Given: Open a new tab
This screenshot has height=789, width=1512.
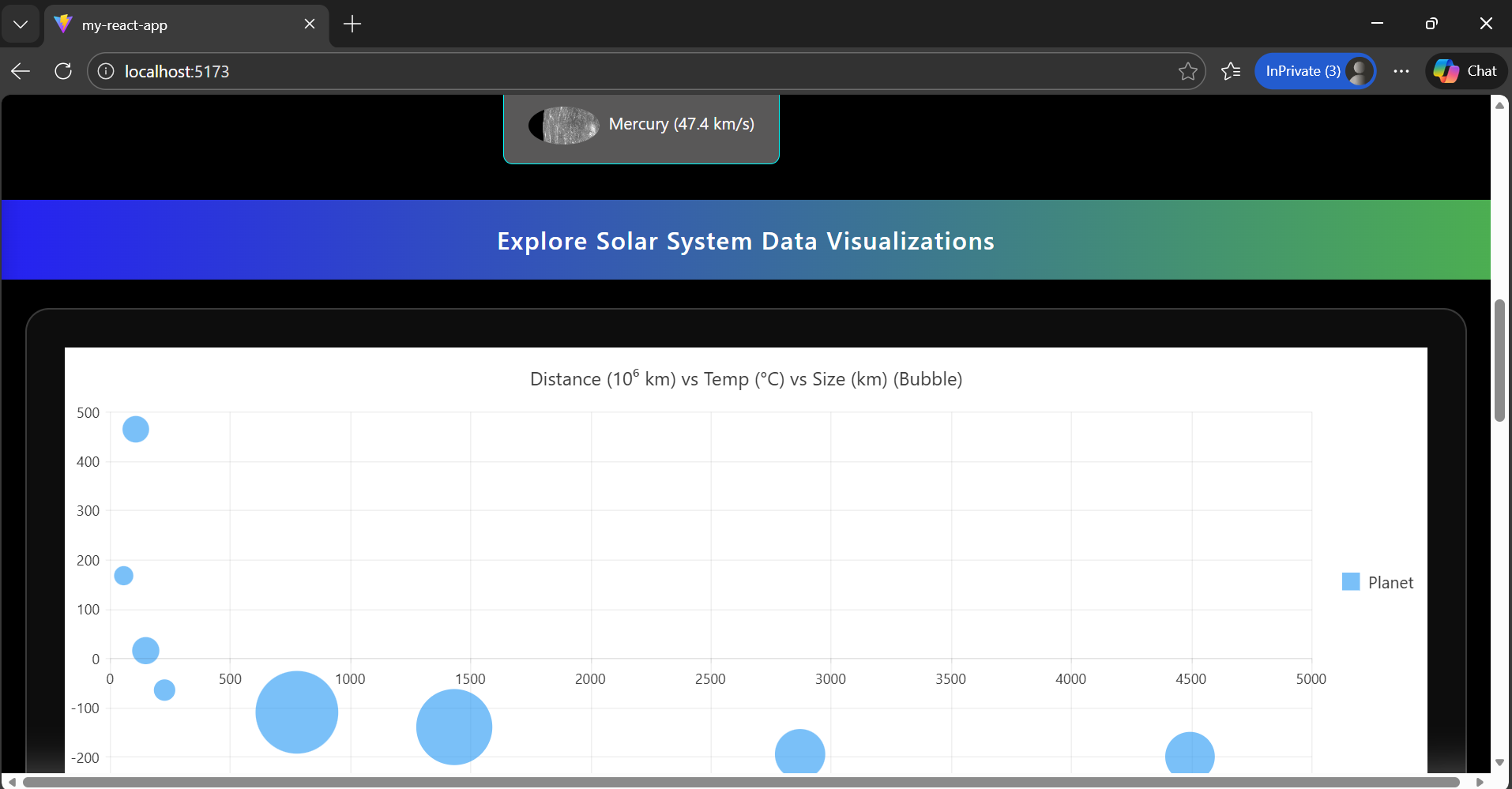Looking at the screenshot, I should point(352,24).
